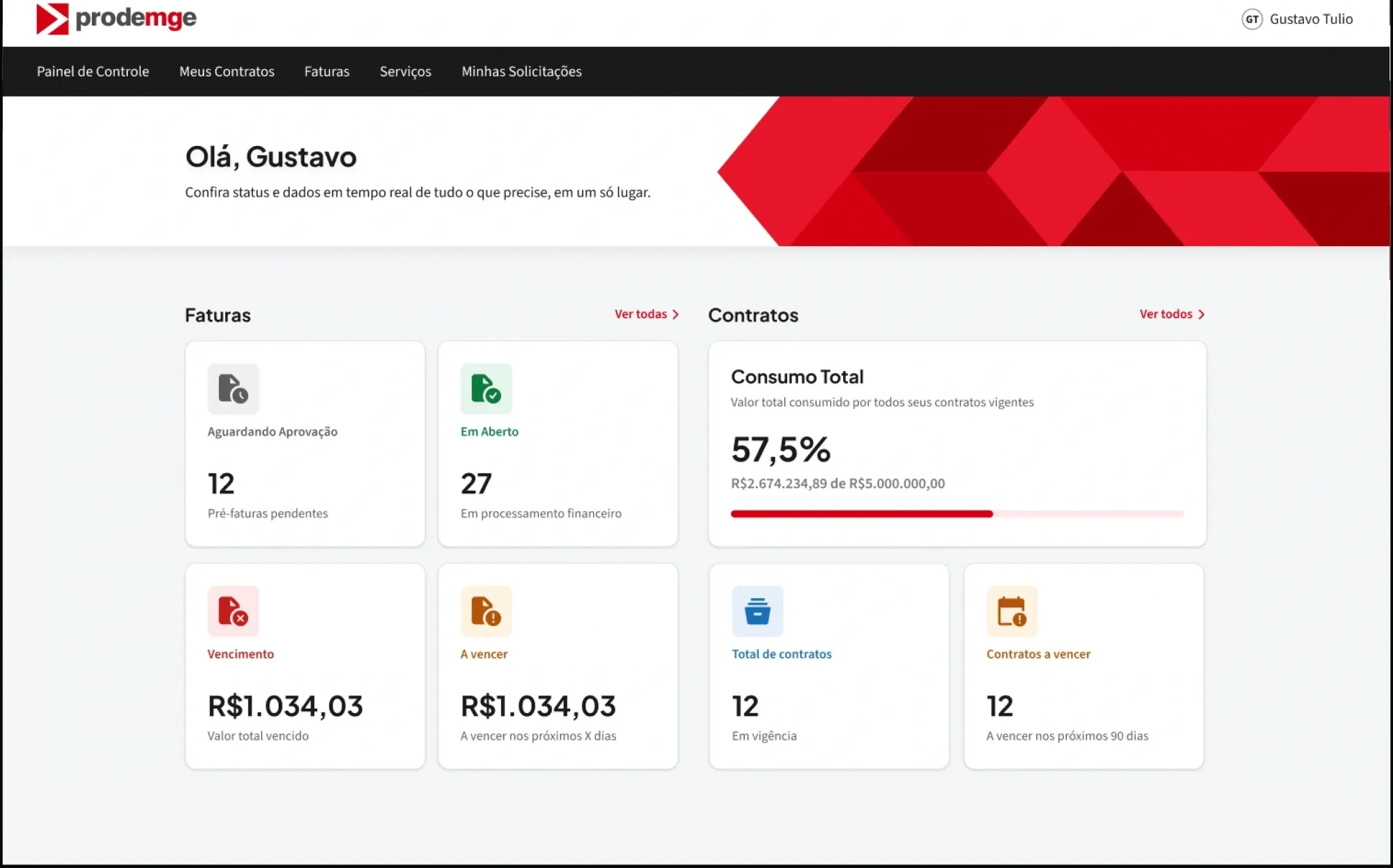The width and height of the screenshot is (1393, 868).
Task: Click the Consumo Total heading
Action: pos(797,377)
